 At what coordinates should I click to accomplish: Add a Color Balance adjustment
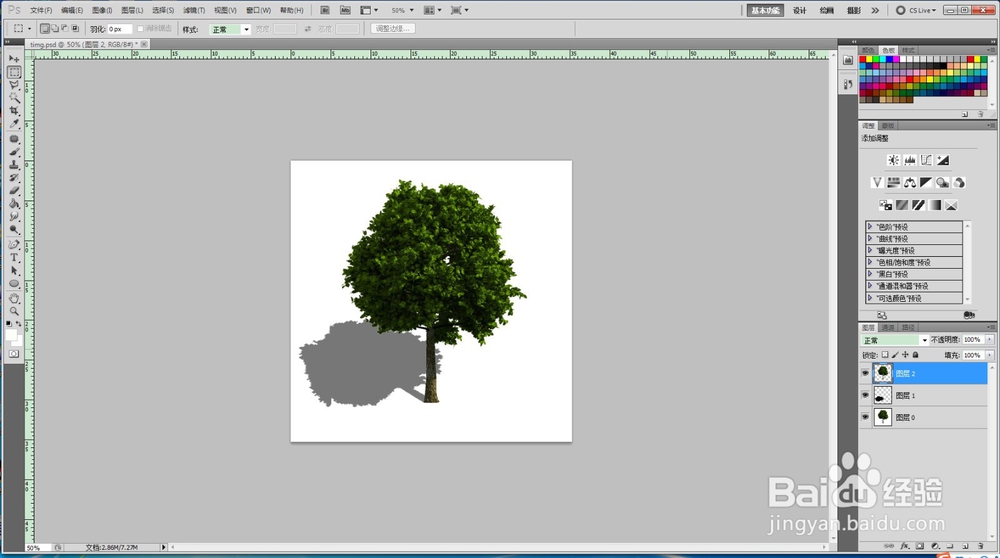[x=909, y=183]
